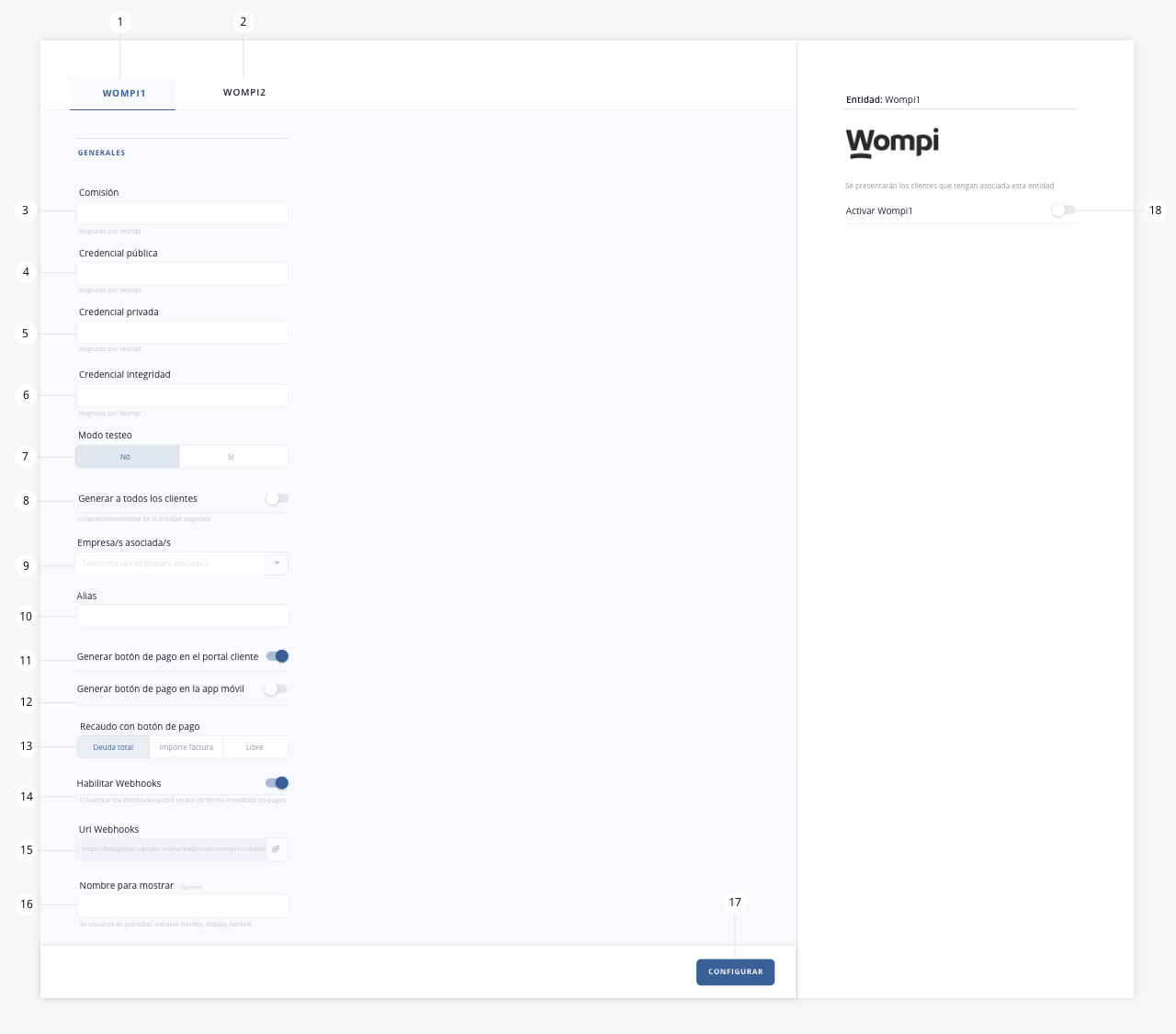The width and height of the screenshot is (1176, 1034).
Task: Choose Importe factura recaudo option
Action: pos(186,747)
